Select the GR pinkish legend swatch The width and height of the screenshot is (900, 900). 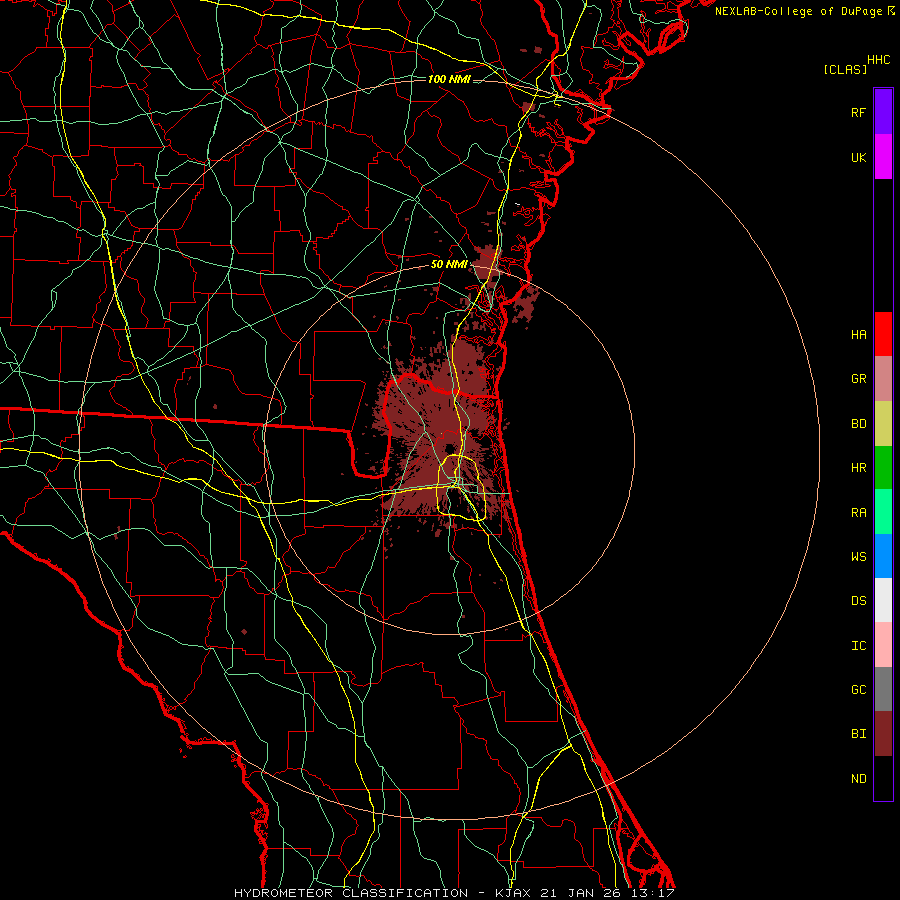883,379
